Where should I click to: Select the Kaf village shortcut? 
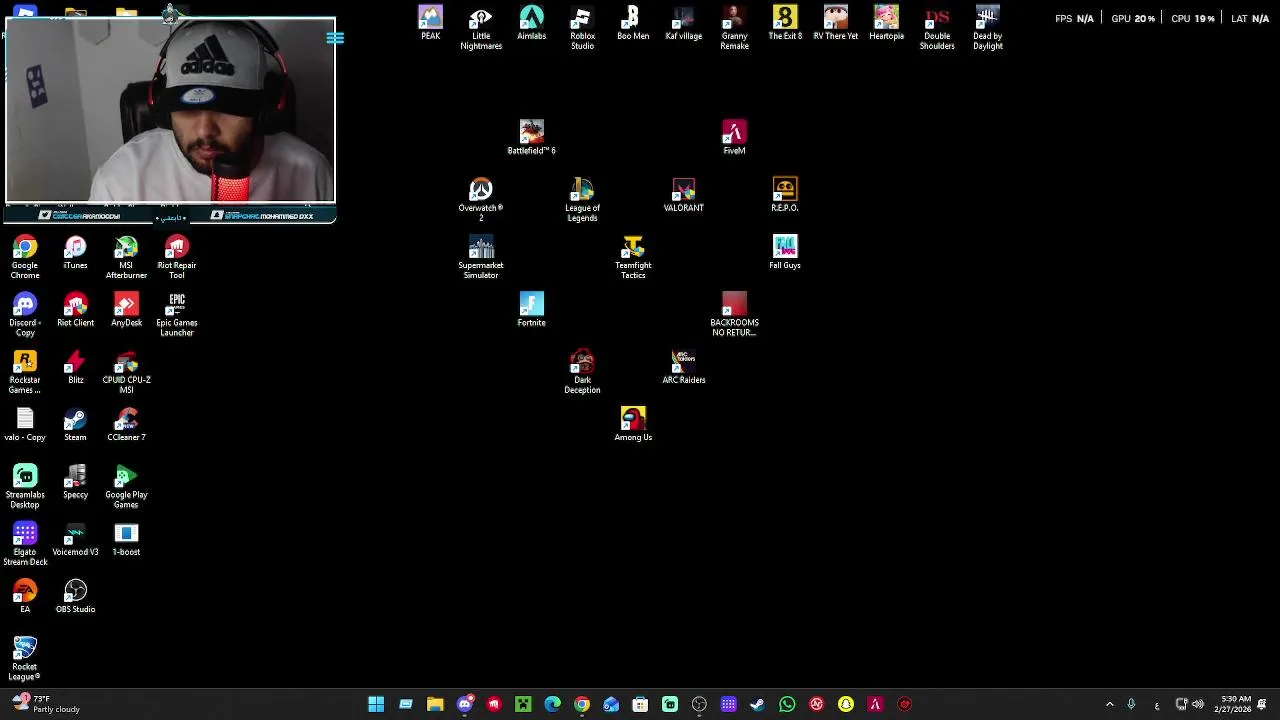click(684, 23)
